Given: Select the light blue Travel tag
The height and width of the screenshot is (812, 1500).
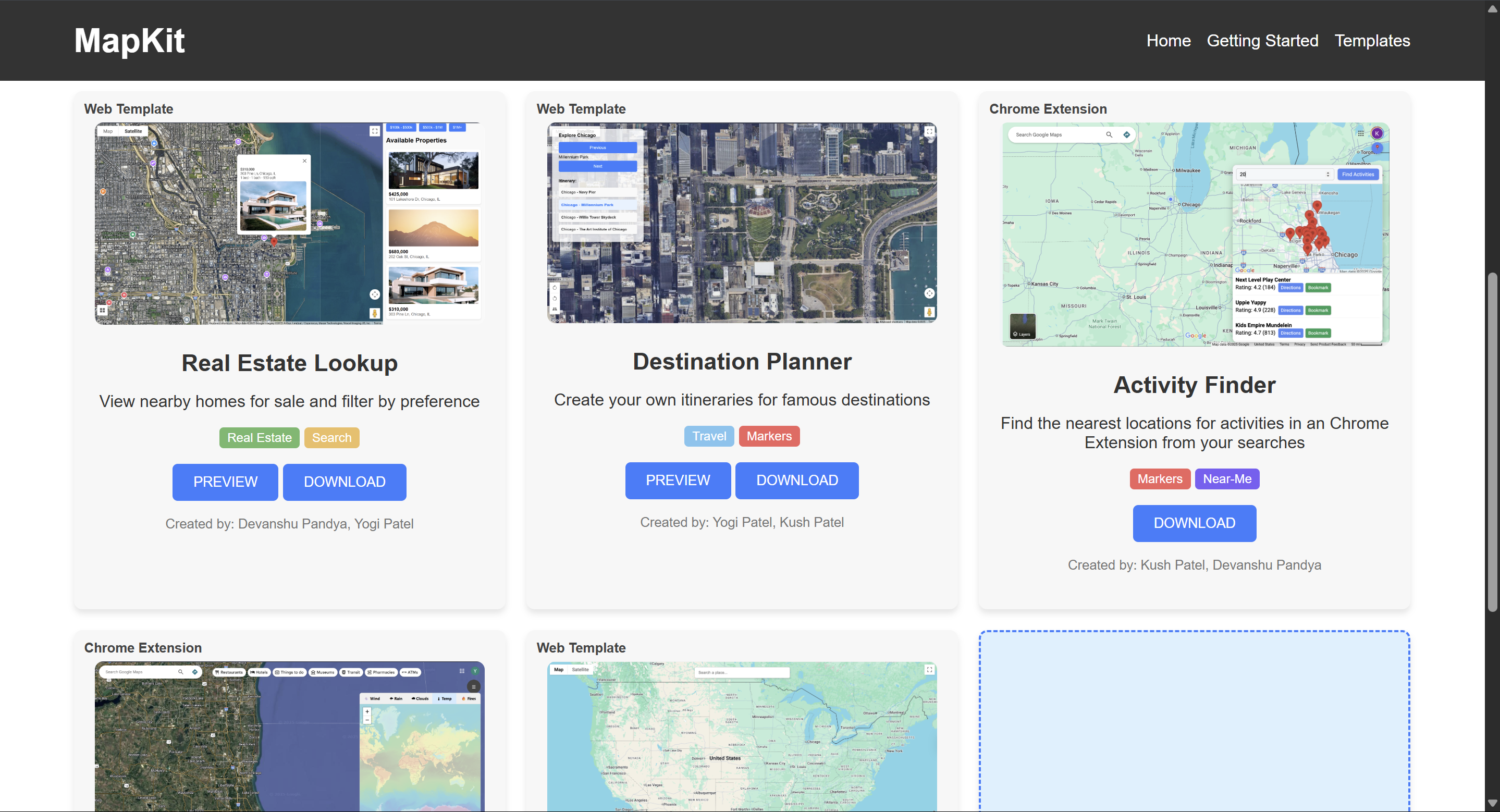Looking at the screenshot, I should pyautogui.click(x=709, y=435).
